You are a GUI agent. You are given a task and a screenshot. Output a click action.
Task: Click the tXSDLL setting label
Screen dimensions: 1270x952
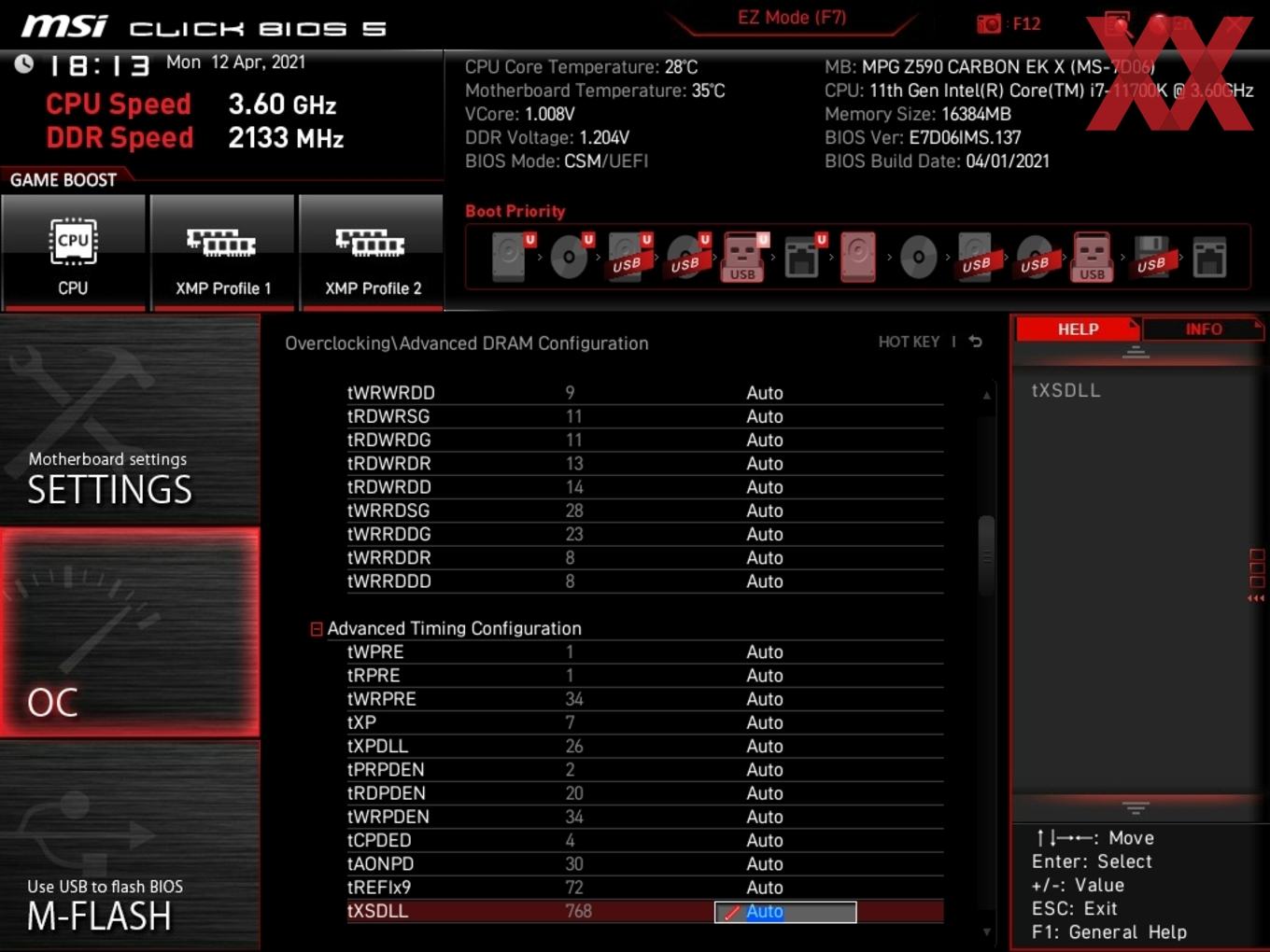[377, 911]
